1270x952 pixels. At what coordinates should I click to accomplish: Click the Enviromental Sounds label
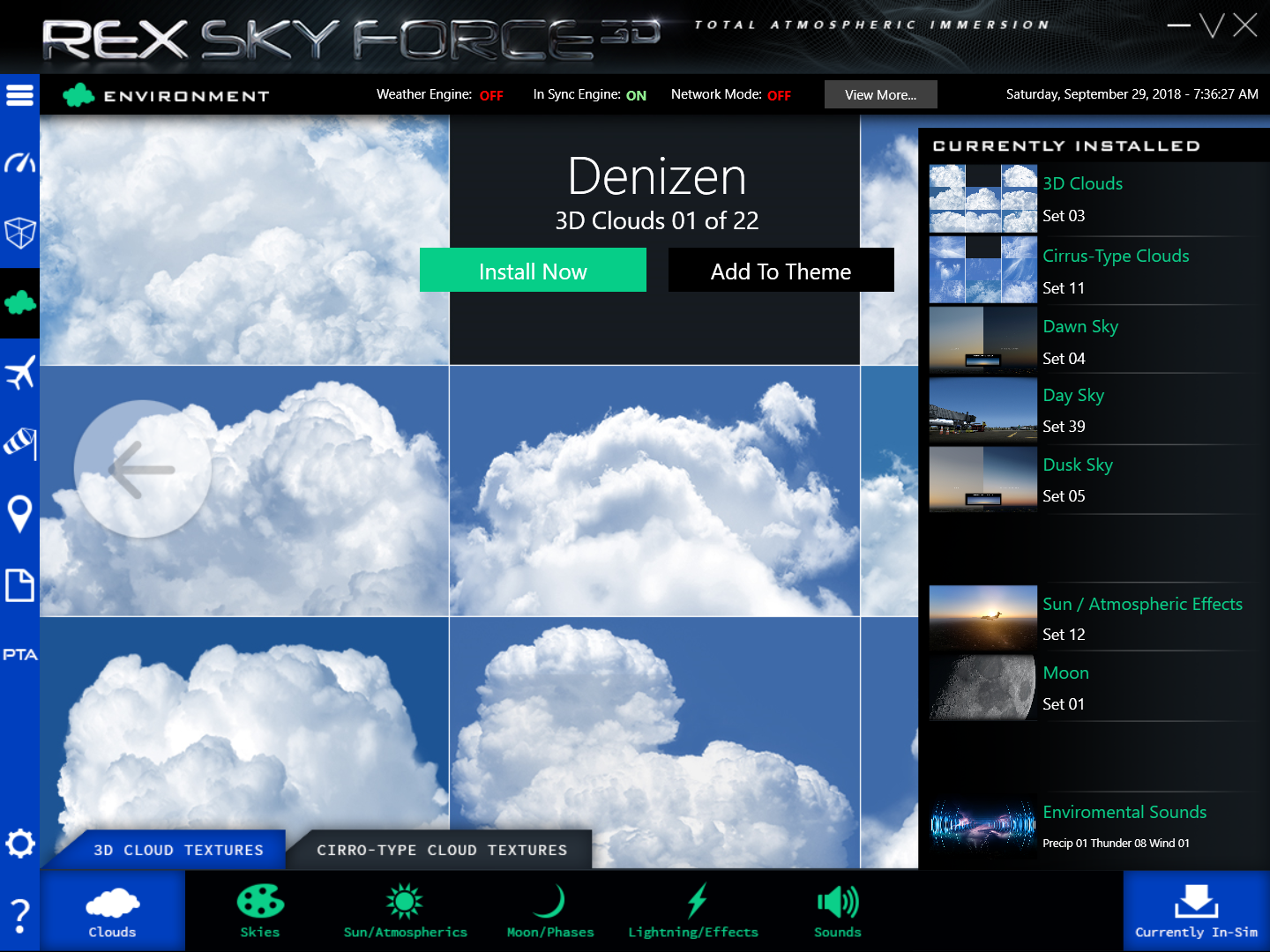[1124, 812]
